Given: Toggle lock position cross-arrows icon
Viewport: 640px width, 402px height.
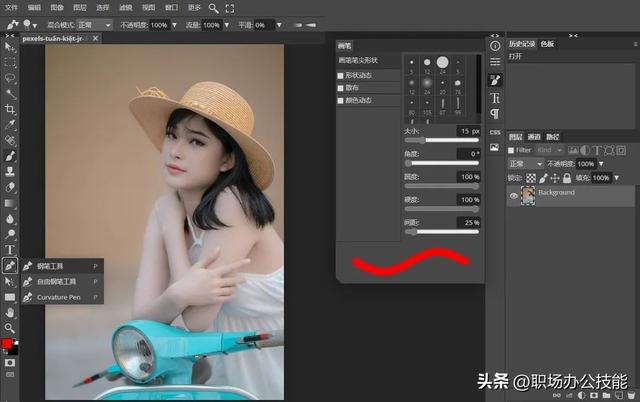Looking at the screenshot, I should click(555, 178).
